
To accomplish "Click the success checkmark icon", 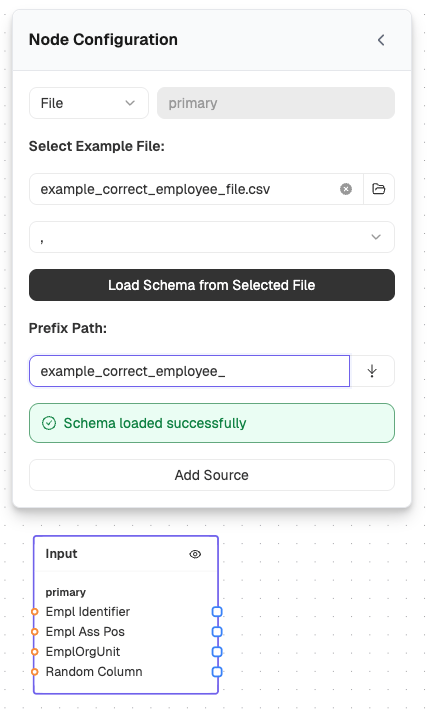I will click(x=49, y=423).
